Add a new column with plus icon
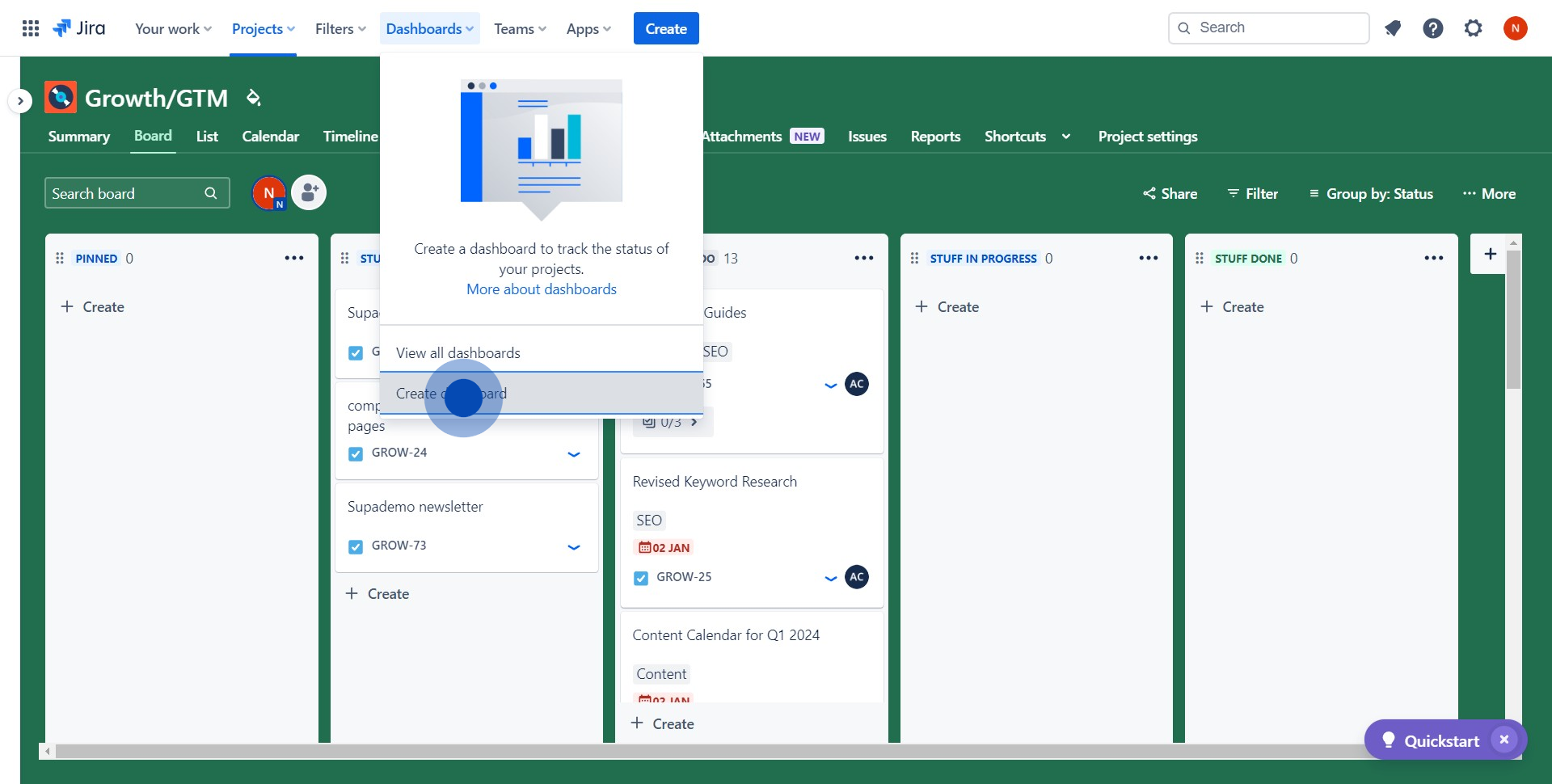The width and height of the screenshot is (1552, 784). [x=1490, y=255]
